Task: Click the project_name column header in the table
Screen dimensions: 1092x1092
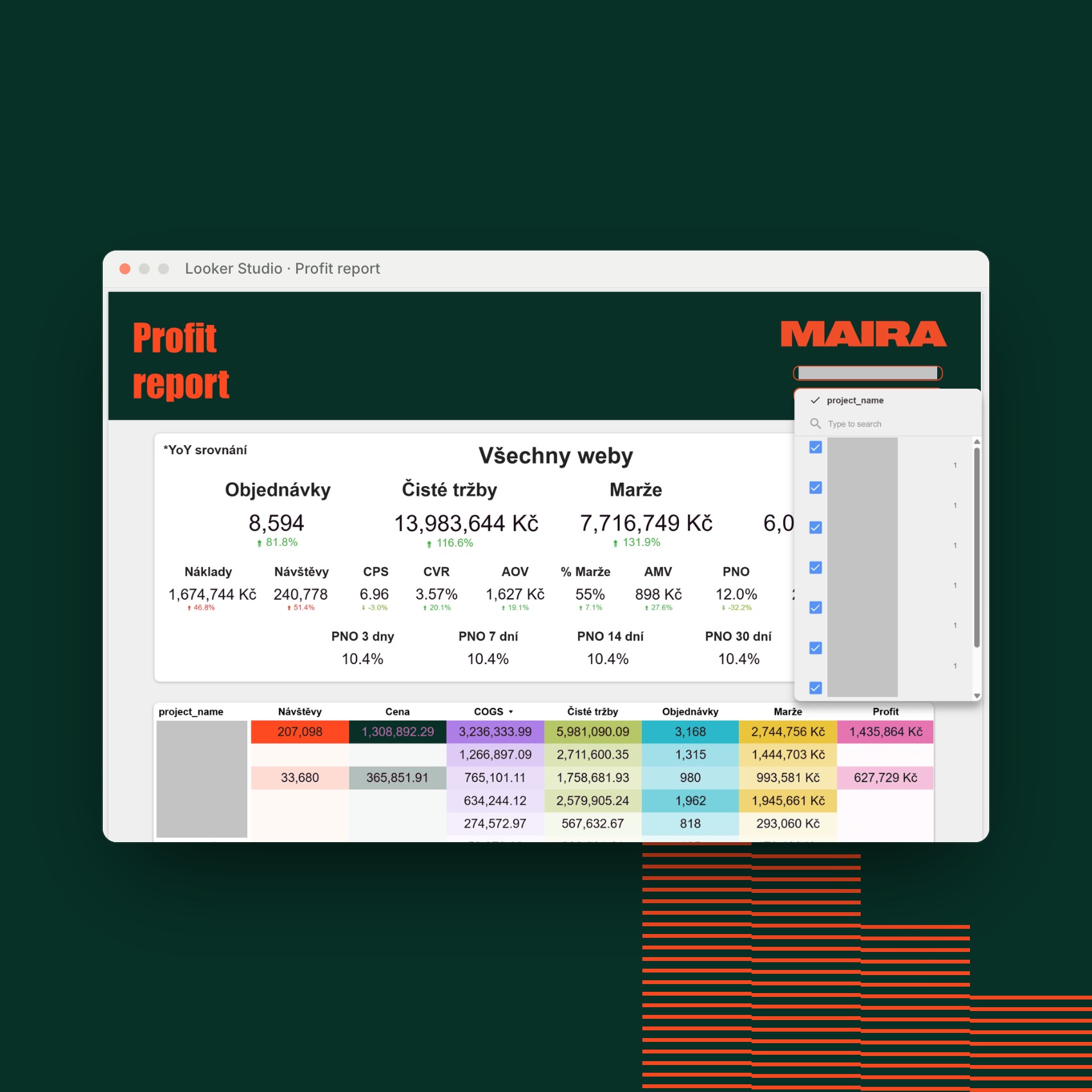Action: coord(191,712)
